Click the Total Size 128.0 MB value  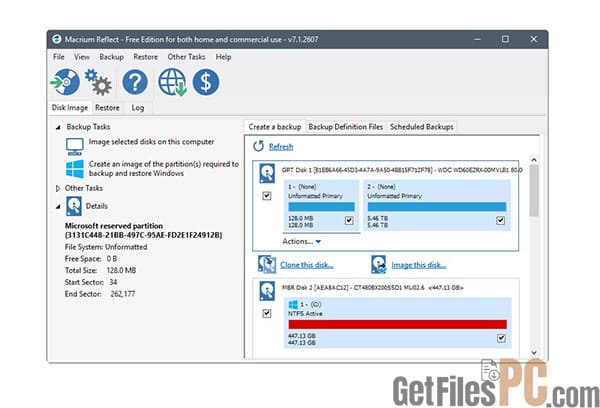coord(121,271)
